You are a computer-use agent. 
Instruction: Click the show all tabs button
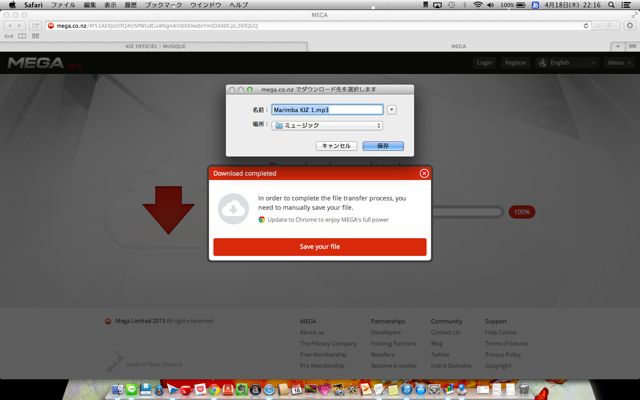click(x=632, y=46)
